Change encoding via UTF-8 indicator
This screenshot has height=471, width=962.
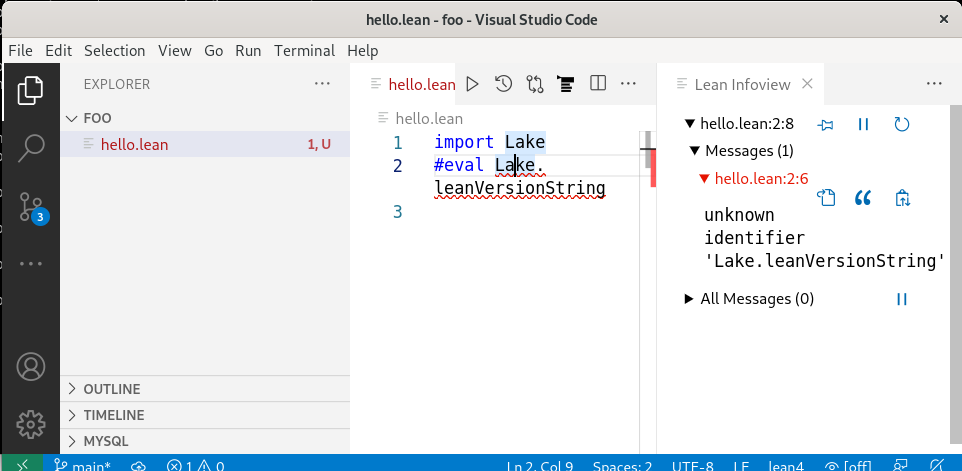[x=693, y=465]
